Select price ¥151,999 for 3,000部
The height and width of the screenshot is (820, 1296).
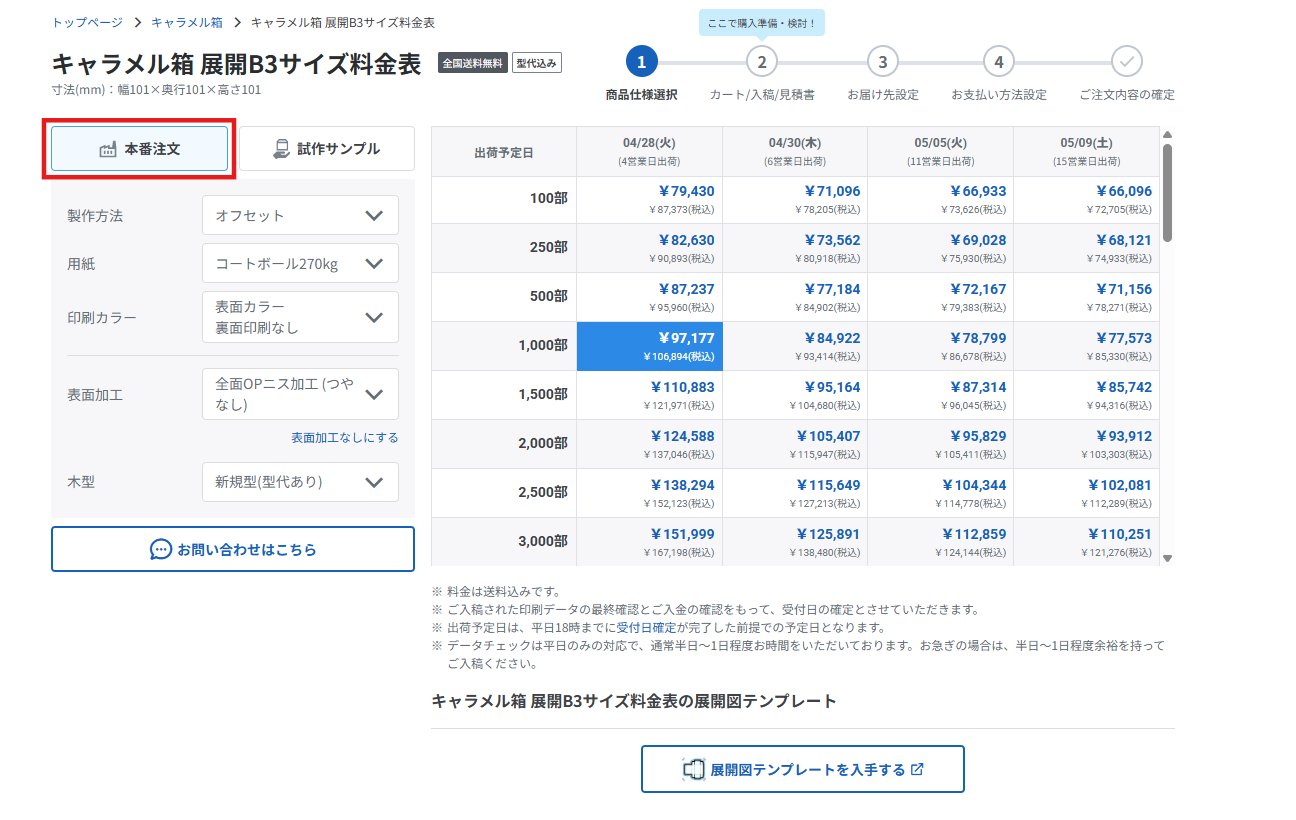650,542
